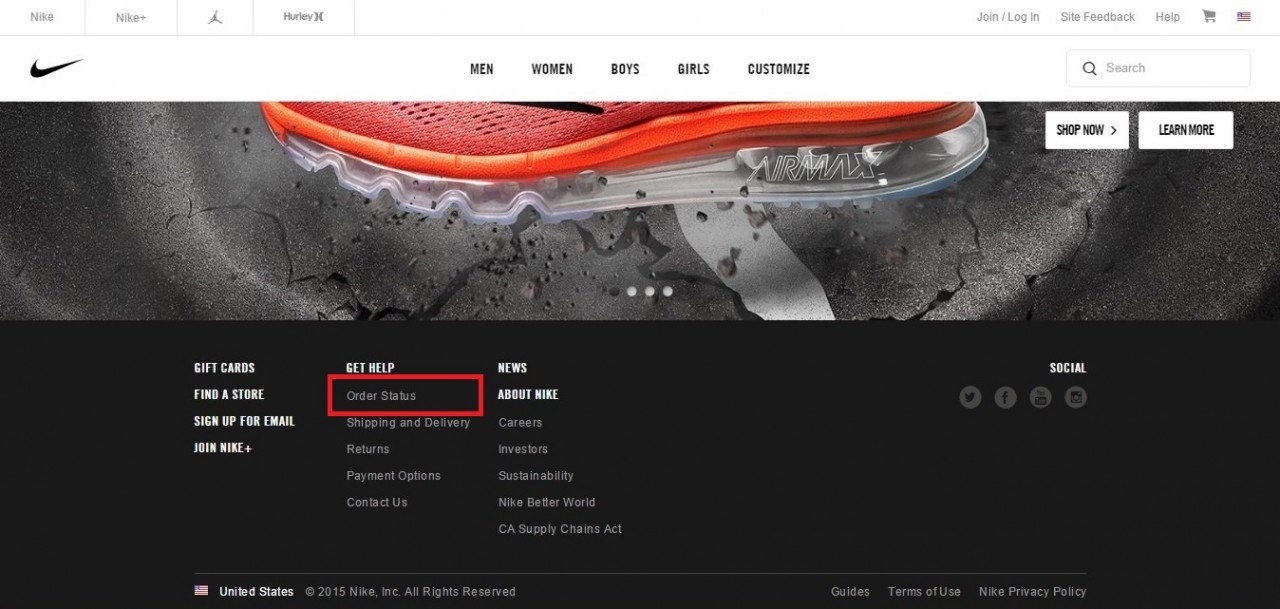Open Nike Twitter social icon
Image resolution: width=1280 pixels, height=609 pixels.
pyautogui.click(x=970, y=397)
